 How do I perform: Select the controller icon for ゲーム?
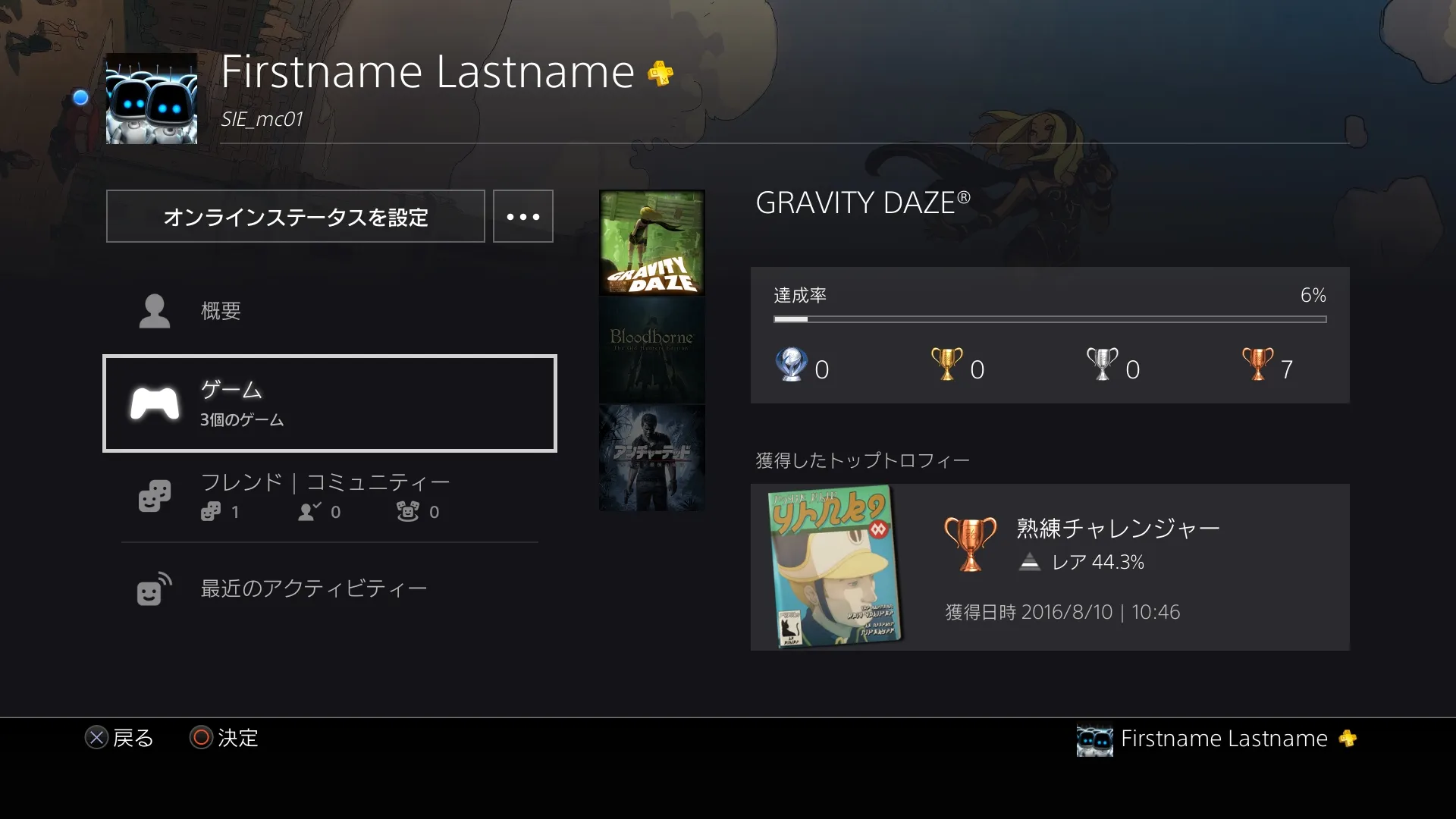tap(154, 403)
